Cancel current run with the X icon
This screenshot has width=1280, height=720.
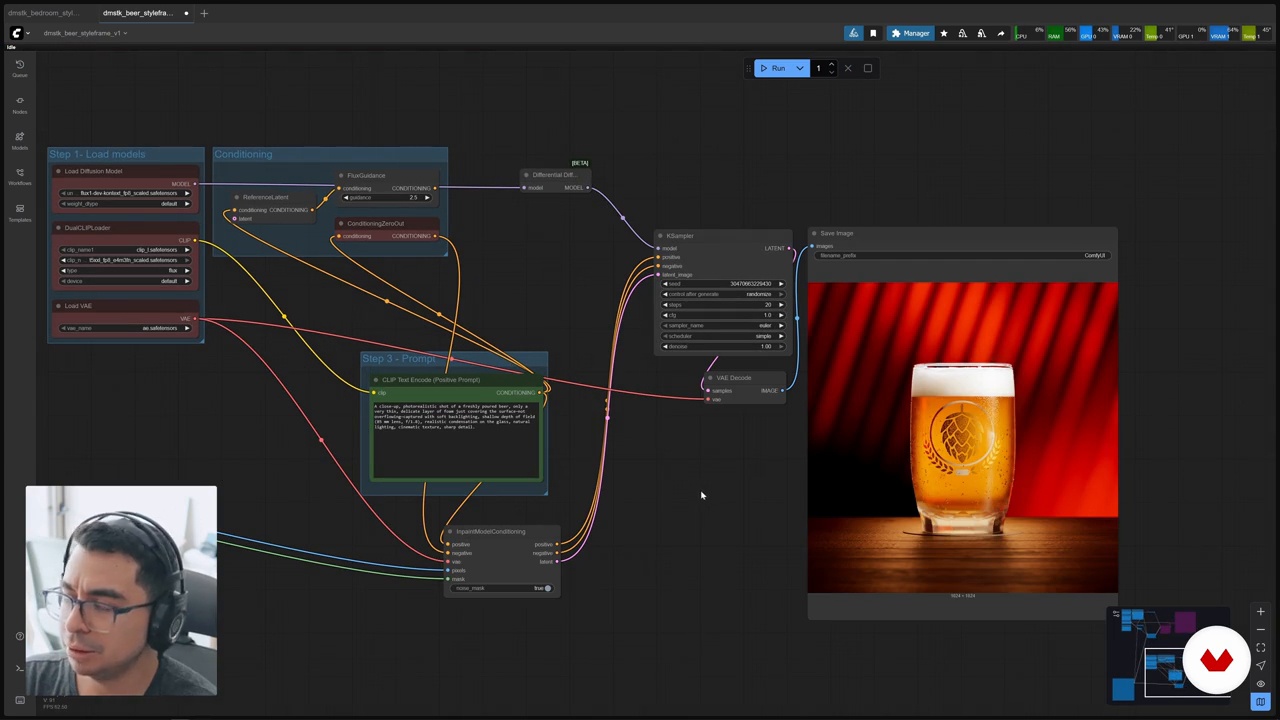[848, 68]
